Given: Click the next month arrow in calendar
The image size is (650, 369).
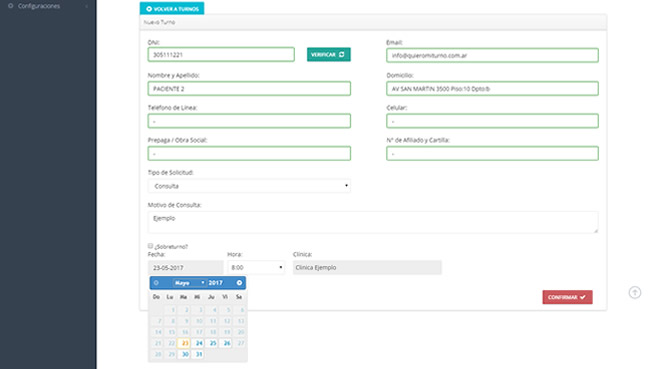Looking at the screenshot, I should [x=239, y=283].
